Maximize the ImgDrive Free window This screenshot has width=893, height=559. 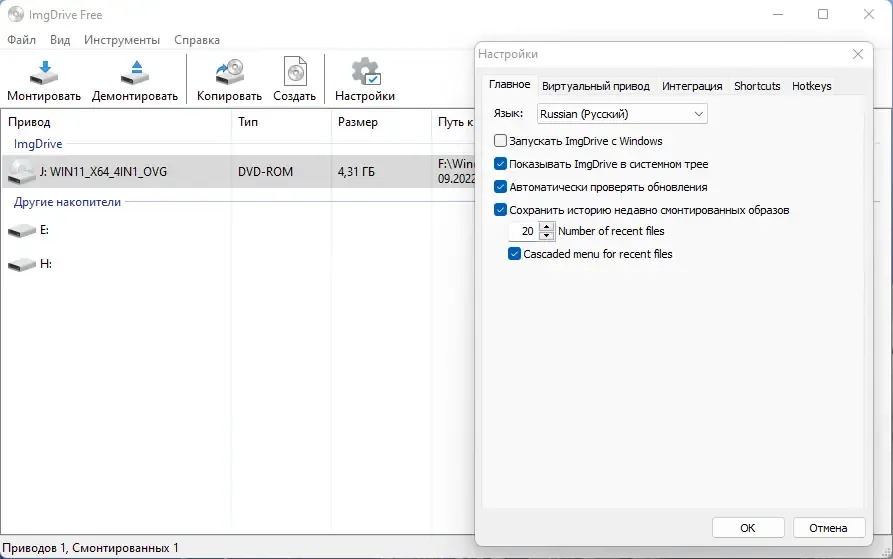tap(823, 14)
